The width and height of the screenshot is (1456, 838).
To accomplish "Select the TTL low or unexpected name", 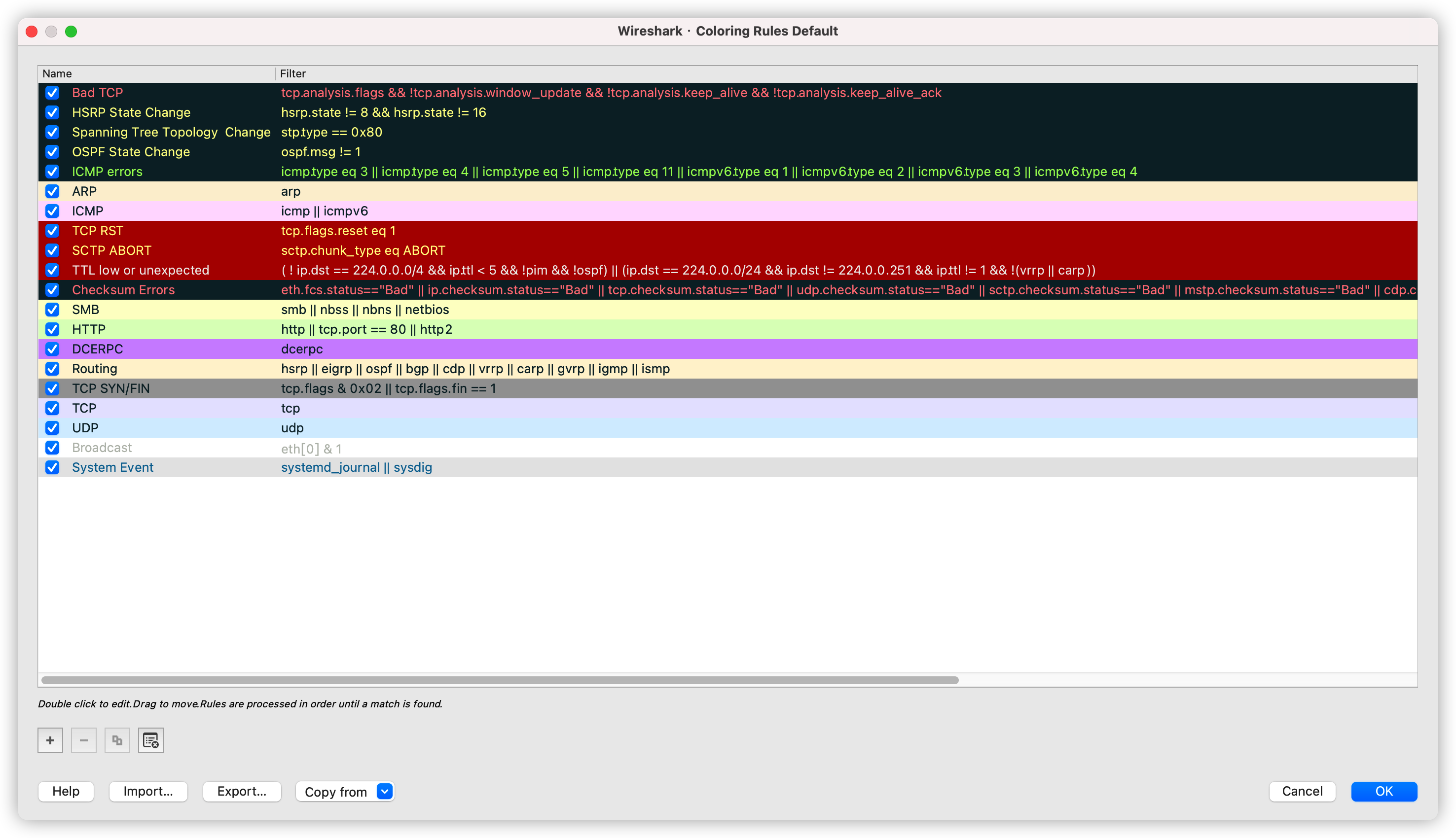I will (x=141, y=270).
